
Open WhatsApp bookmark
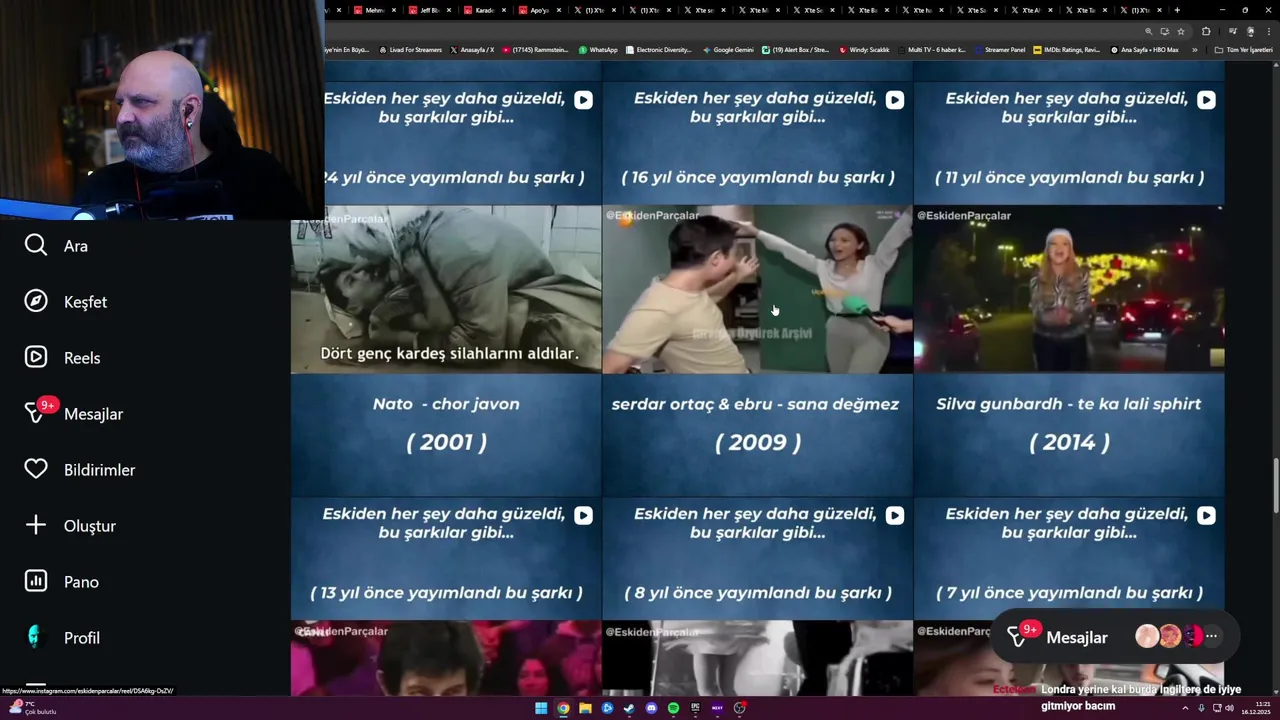coord(599,50)
